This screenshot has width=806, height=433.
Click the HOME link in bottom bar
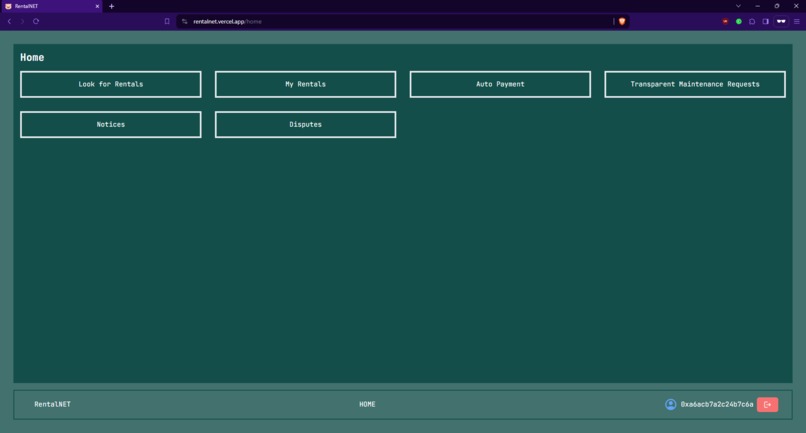[x=367, y=405]
